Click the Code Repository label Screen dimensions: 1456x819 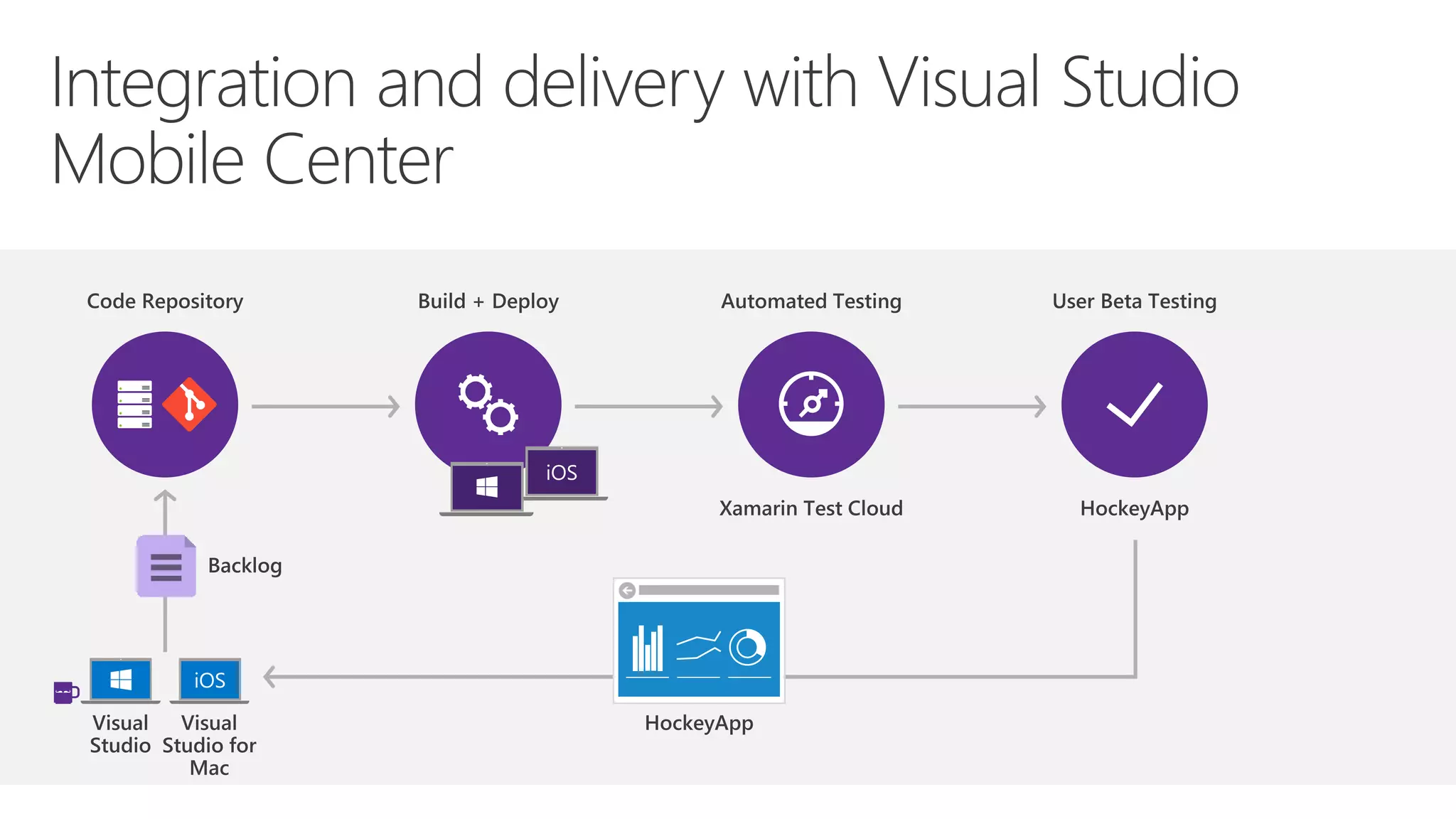(x=165, y=301)
